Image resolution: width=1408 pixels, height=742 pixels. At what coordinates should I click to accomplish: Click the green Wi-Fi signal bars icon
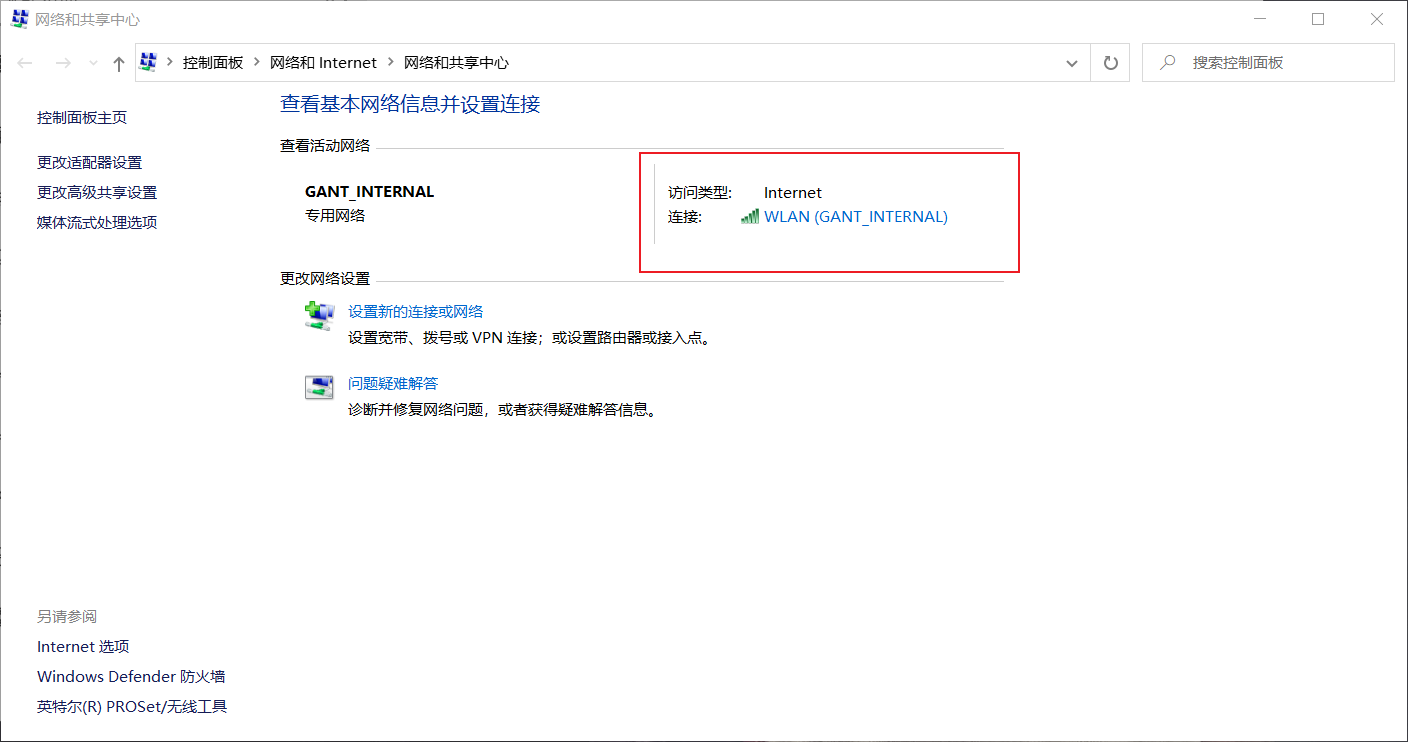(750, 216)
